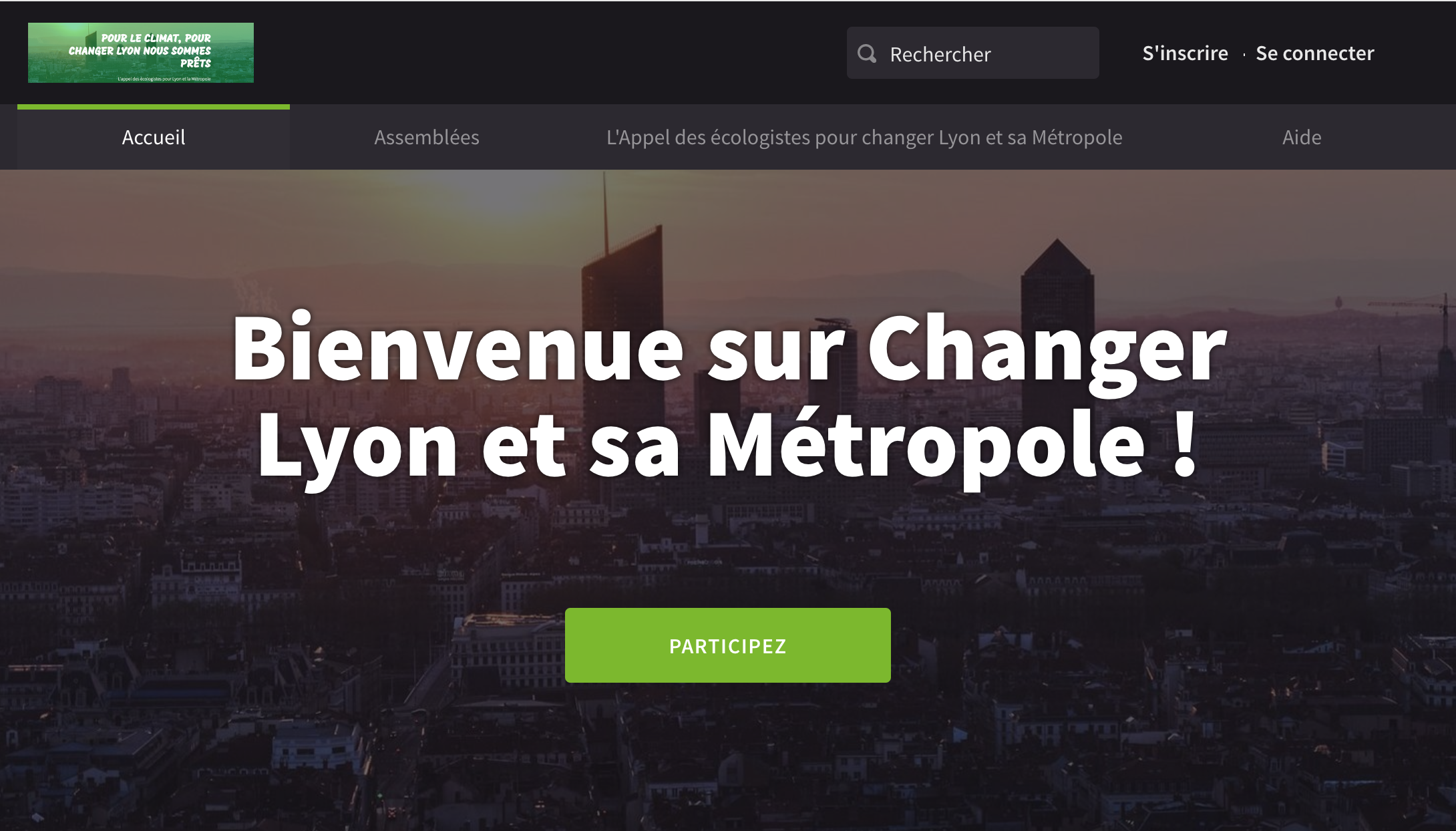Focus the Rechercher search field
1456x831 pixels.
(x=972, y=53)
